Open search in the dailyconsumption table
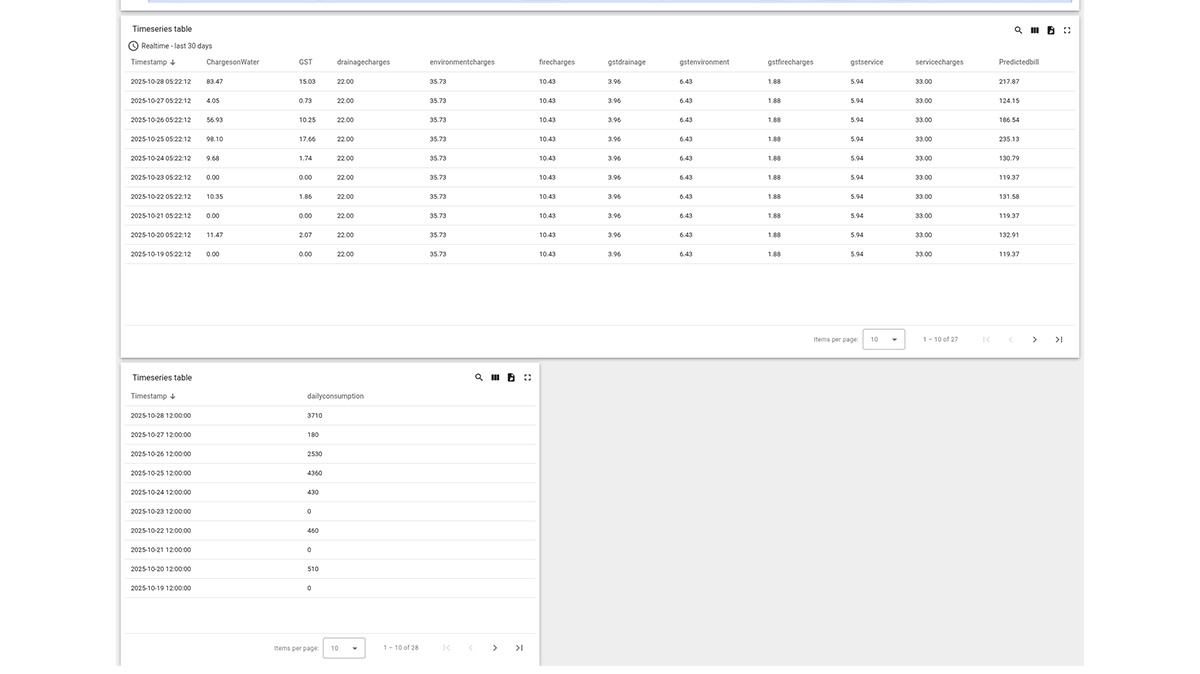 (x=476, y=376)
